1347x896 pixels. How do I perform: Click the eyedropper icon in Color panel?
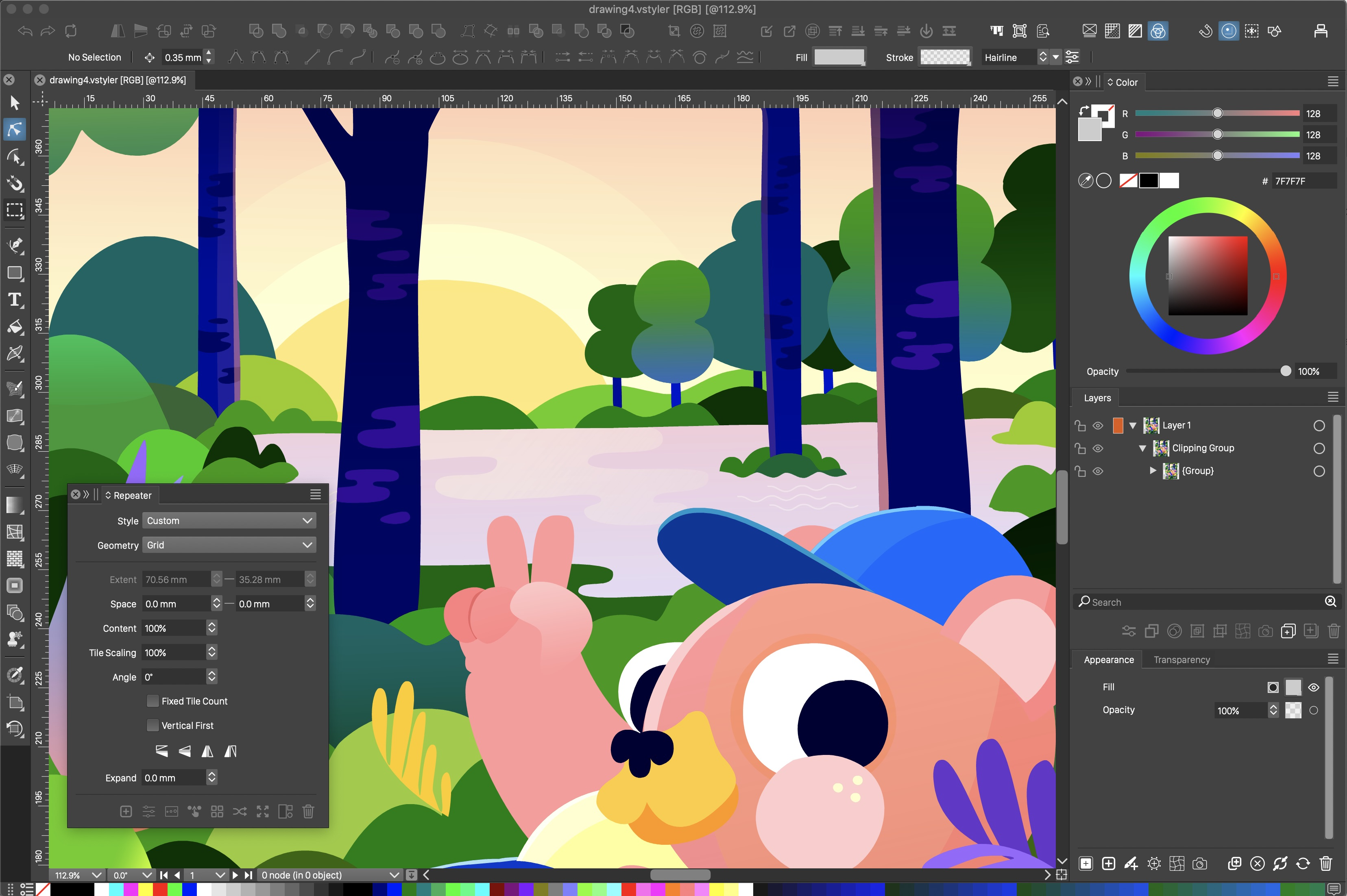pos(1085,181)
